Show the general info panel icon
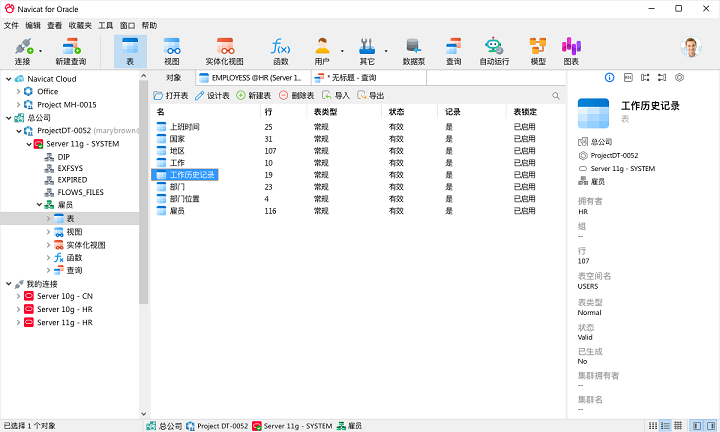This screenshot has height=432, width=720. click(609, 78)
